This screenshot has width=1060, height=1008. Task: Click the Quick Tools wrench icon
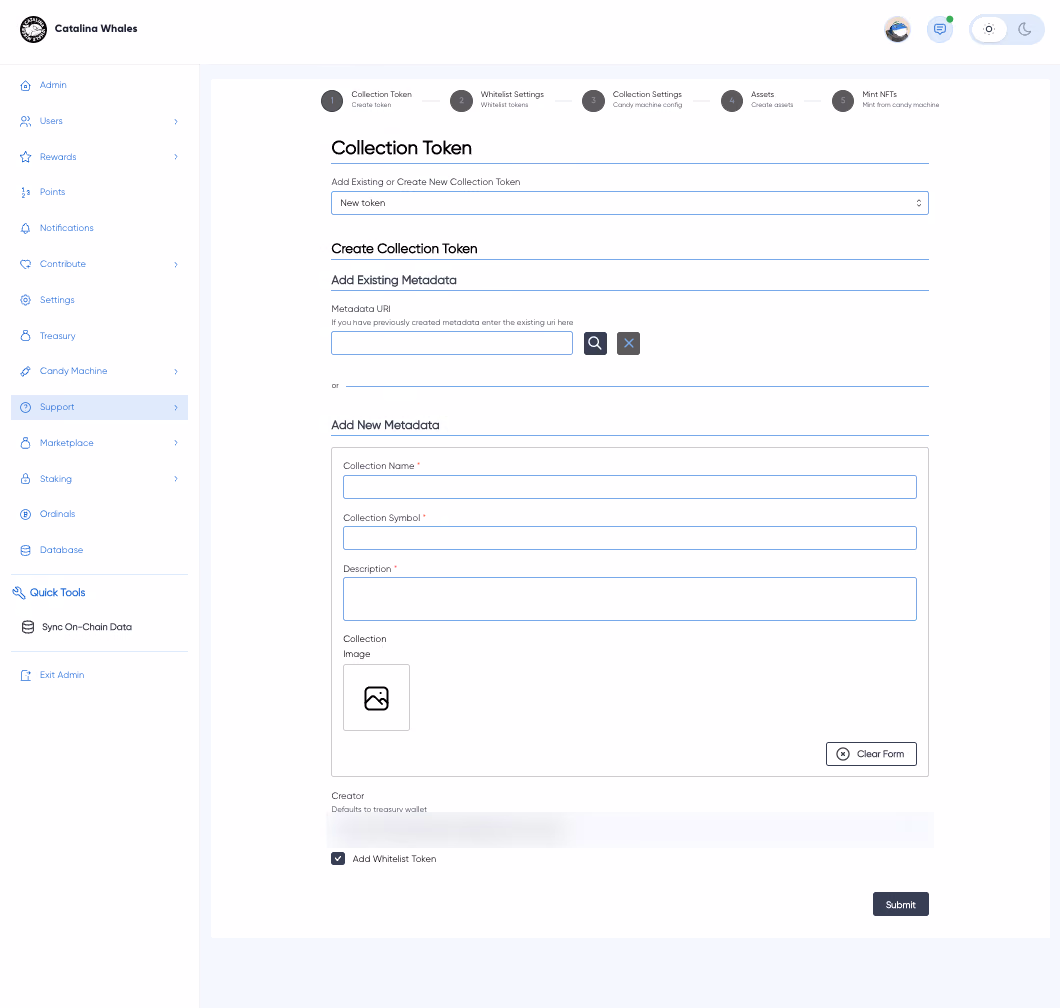19,593
